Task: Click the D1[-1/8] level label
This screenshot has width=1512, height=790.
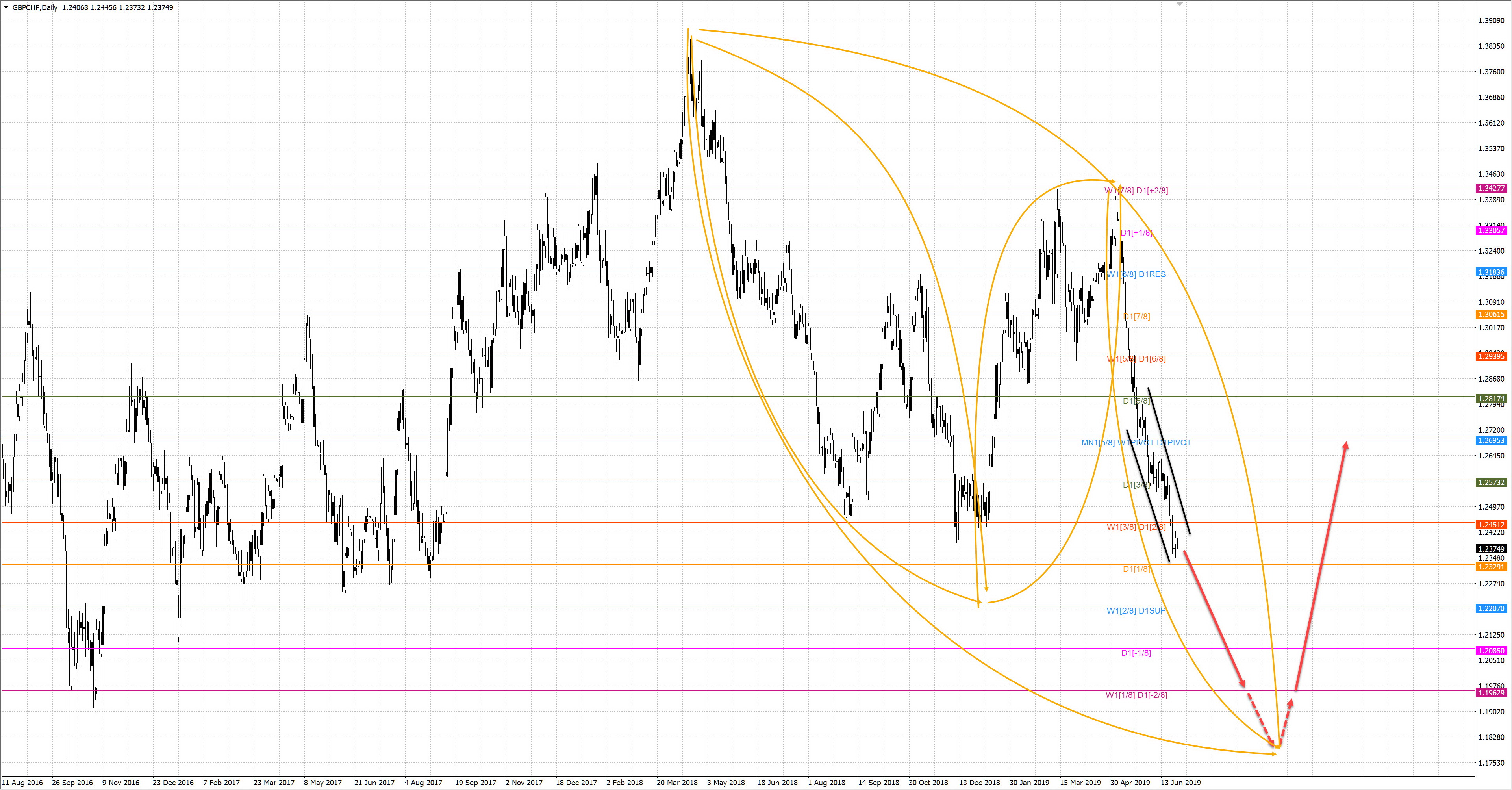Action: [x=1136, y=653]
